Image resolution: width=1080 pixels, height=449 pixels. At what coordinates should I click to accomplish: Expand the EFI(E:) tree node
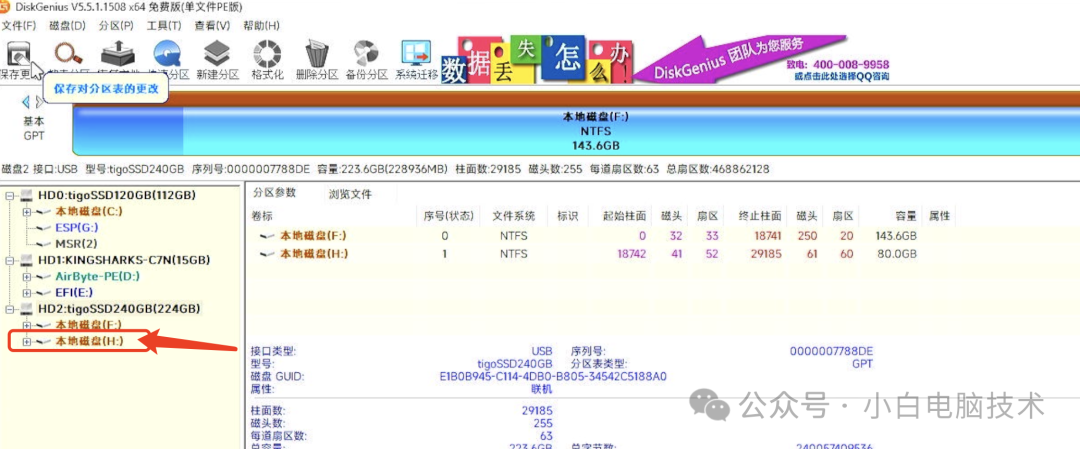point(27,292)
